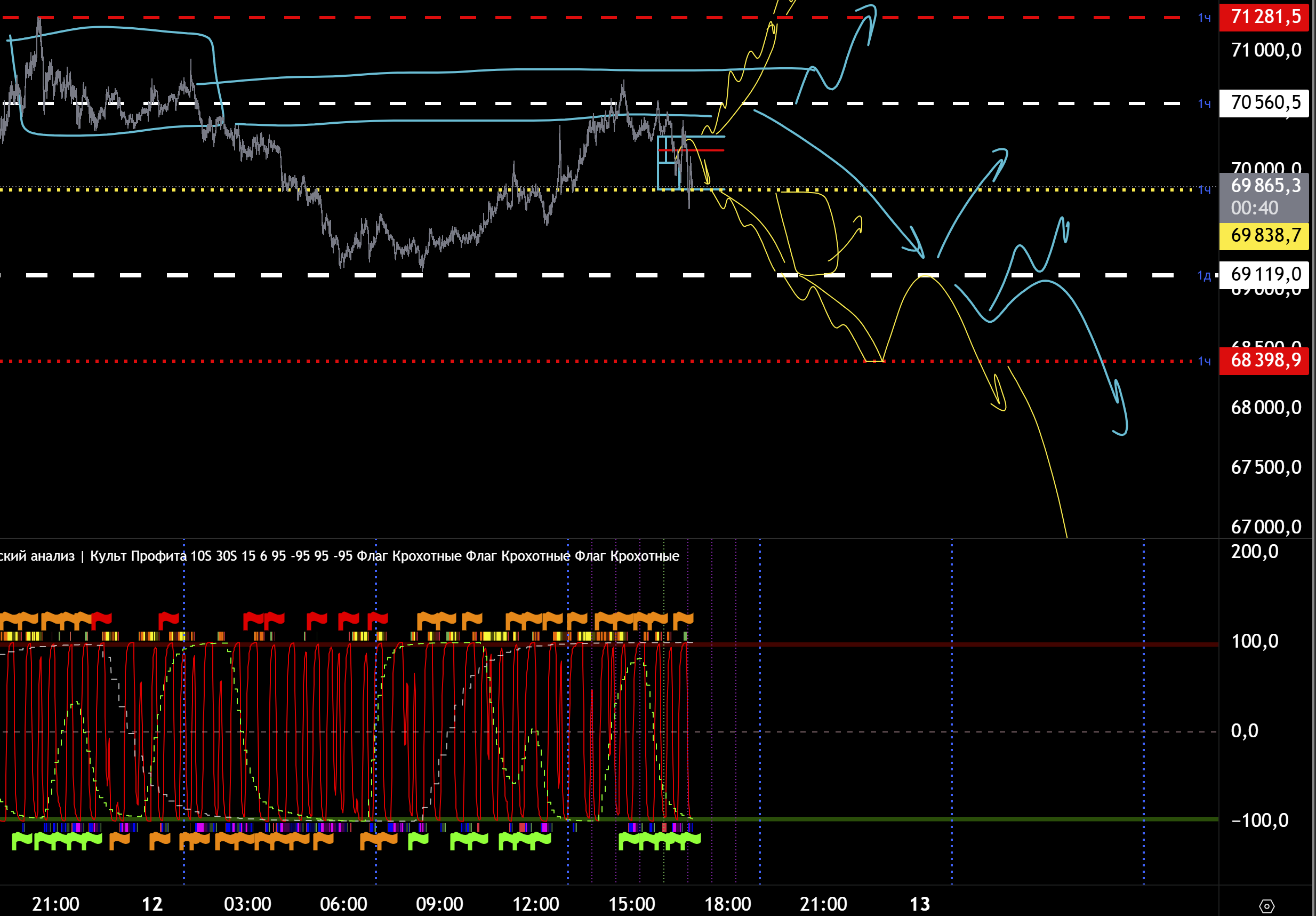Screen dimensions: 1316x916
Task: Click the 13 date label on time axis
Action: coord(919,904)
